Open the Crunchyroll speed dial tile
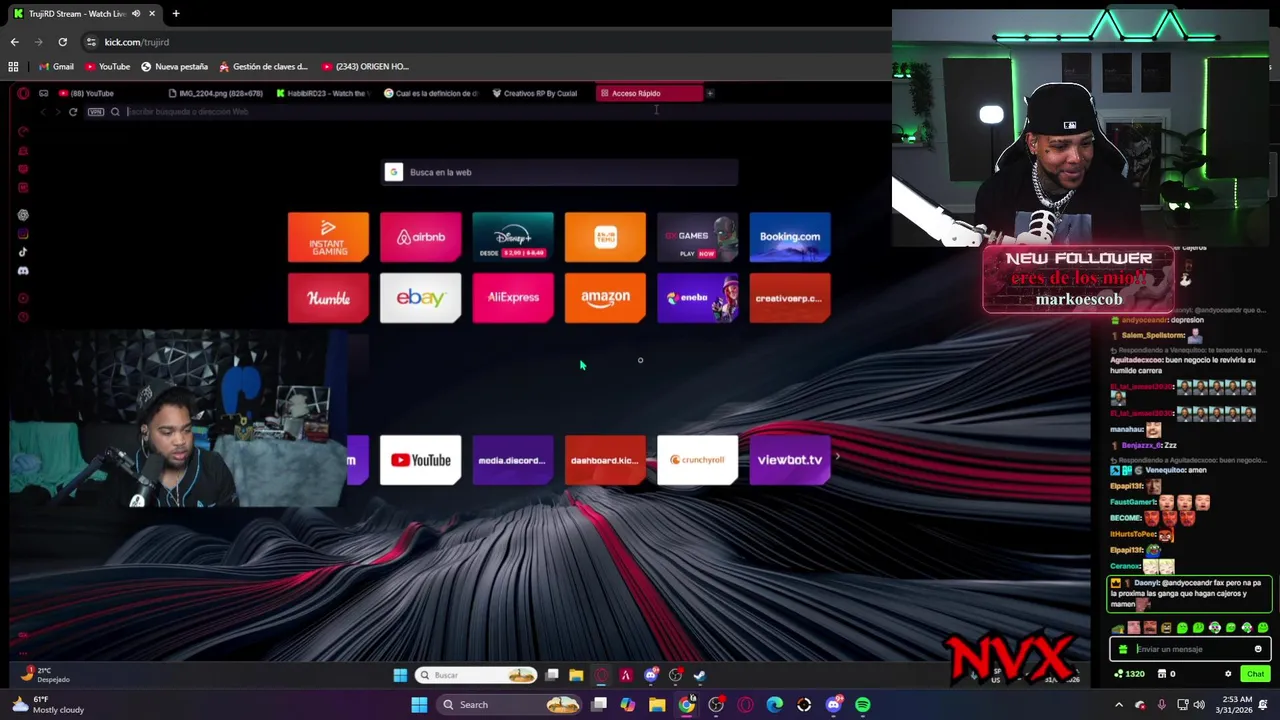This screenshot has width=1280, height=720. 697,460
